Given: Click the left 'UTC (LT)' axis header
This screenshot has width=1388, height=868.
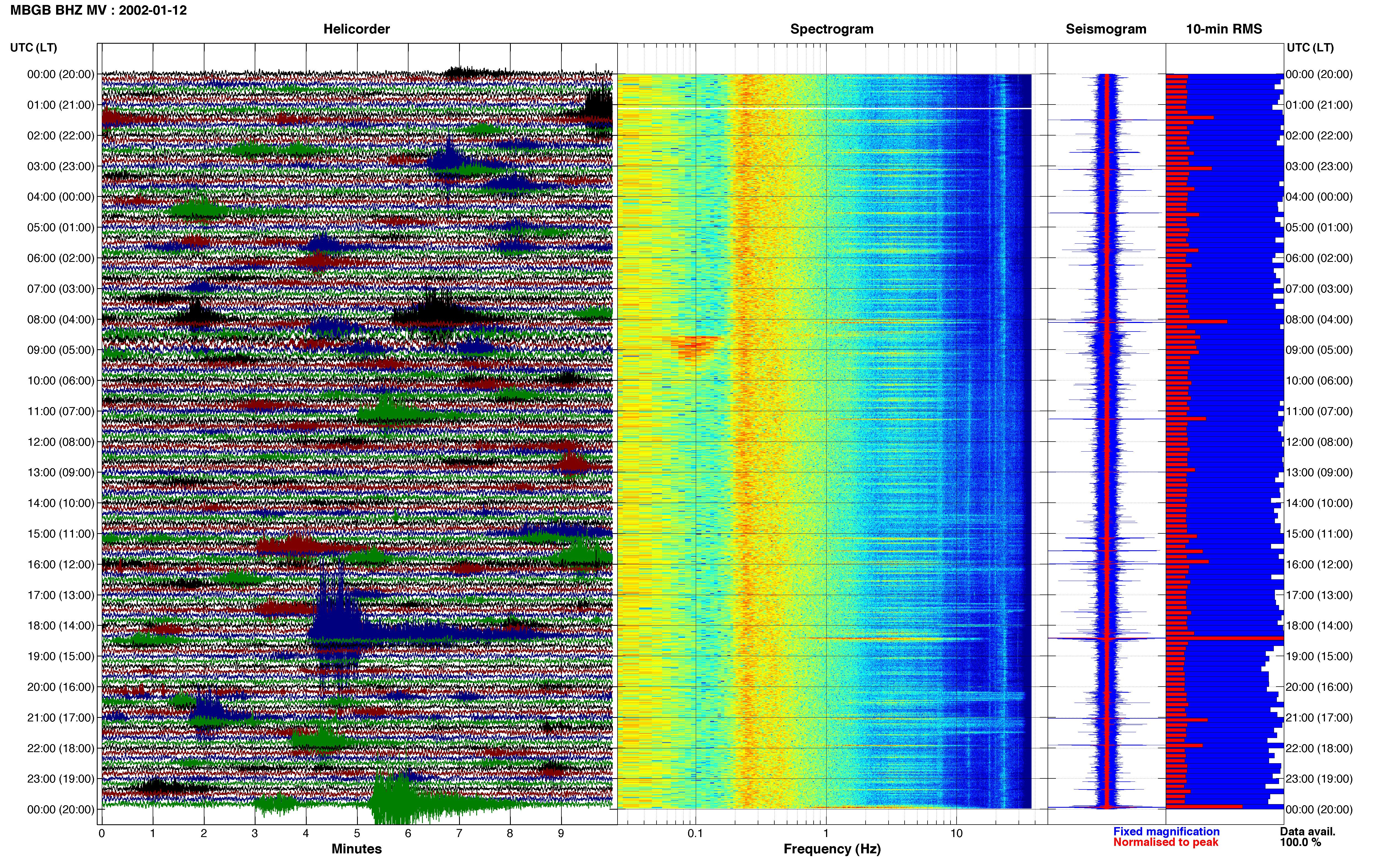Looking at the screenshot, I should coord(34,48).
